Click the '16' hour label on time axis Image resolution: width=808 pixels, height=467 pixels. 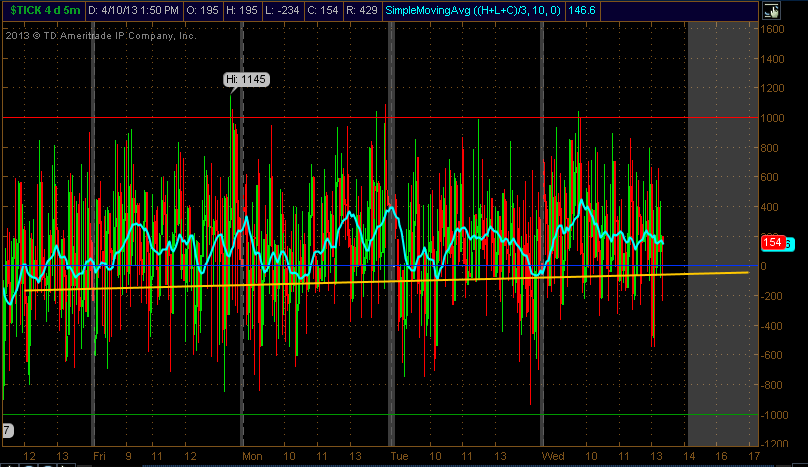pyautogui.click(x=721, y=456)
